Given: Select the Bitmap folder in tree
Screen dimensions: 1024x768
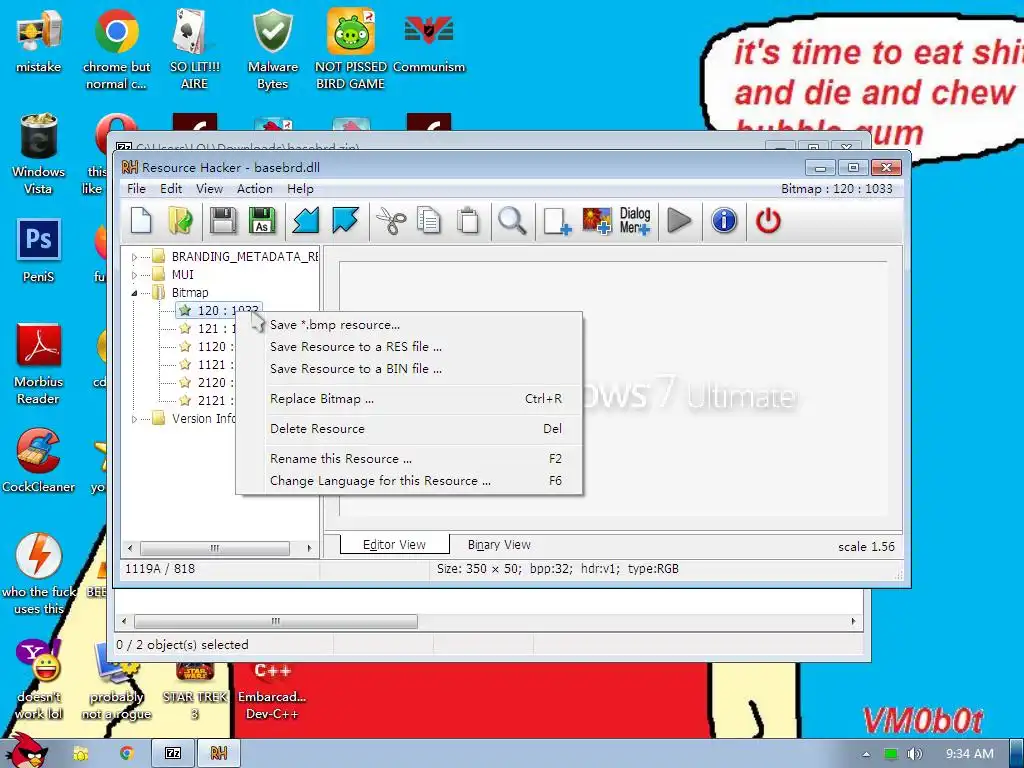Looking at the screenshot, I should pyautogui.click(x=189, y=293).
